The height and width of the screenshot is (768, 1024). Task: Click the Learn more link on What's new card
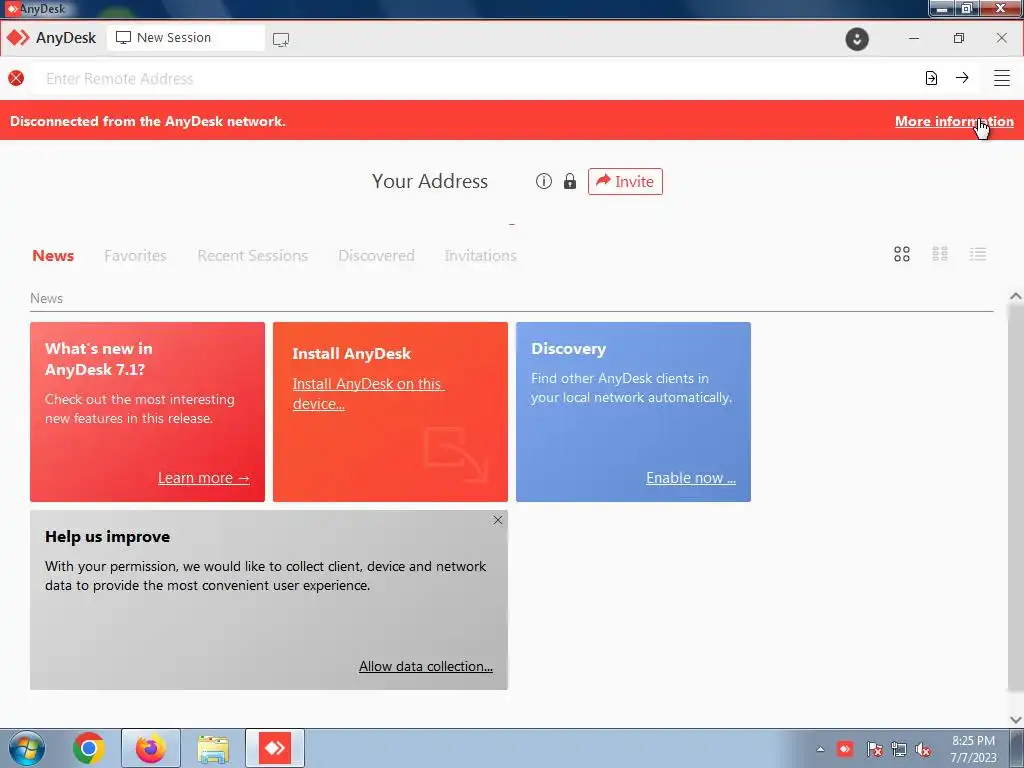(204, 478)
